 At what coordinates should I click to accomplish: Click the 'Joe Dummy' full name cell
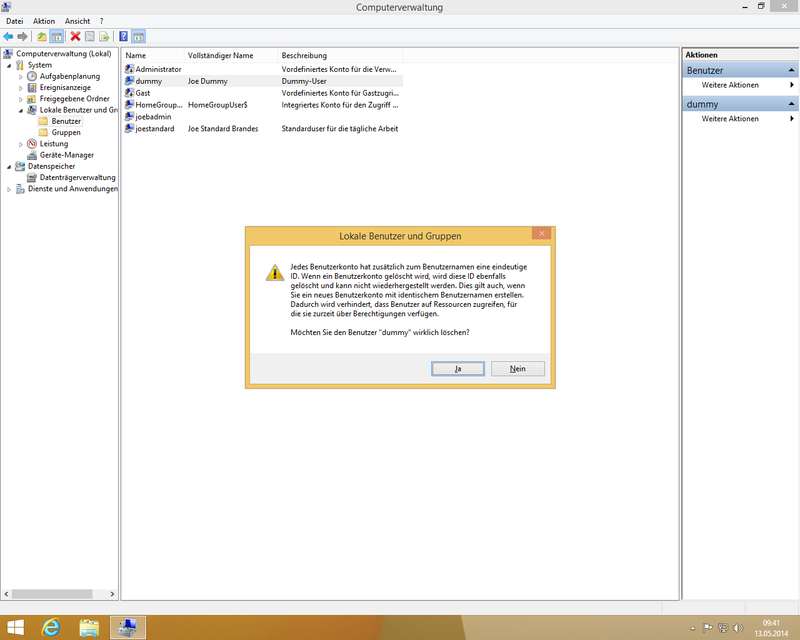(207, 81)
